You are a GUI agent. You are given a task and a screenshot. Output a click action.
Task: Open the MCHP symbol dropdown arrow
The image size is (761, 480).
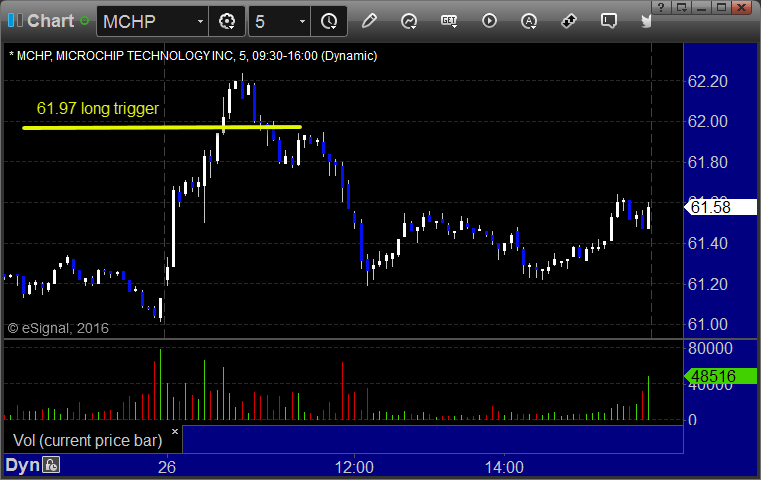pyautogui.click(x=200, y=21)
